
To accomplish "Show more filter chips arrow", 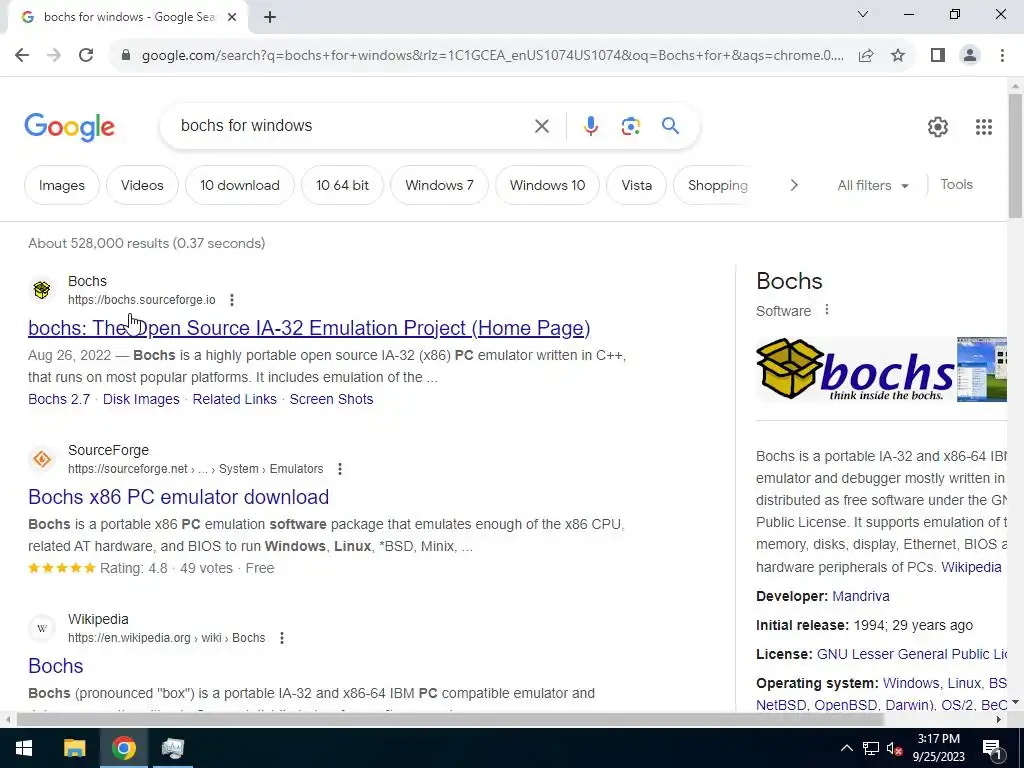I will tap(793, 185).
